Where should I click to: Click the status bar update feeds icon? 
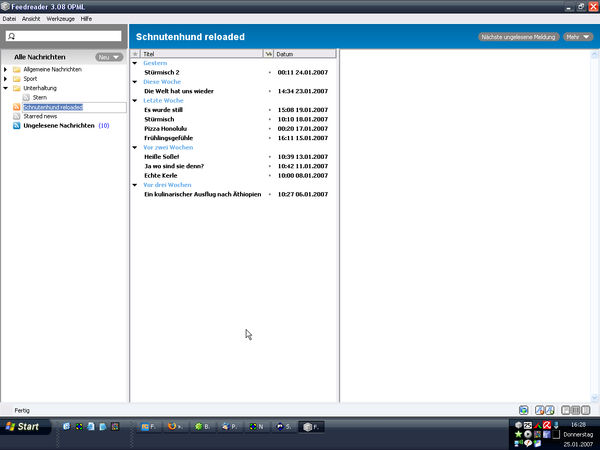pyautogui.click(x=524, y=410)
